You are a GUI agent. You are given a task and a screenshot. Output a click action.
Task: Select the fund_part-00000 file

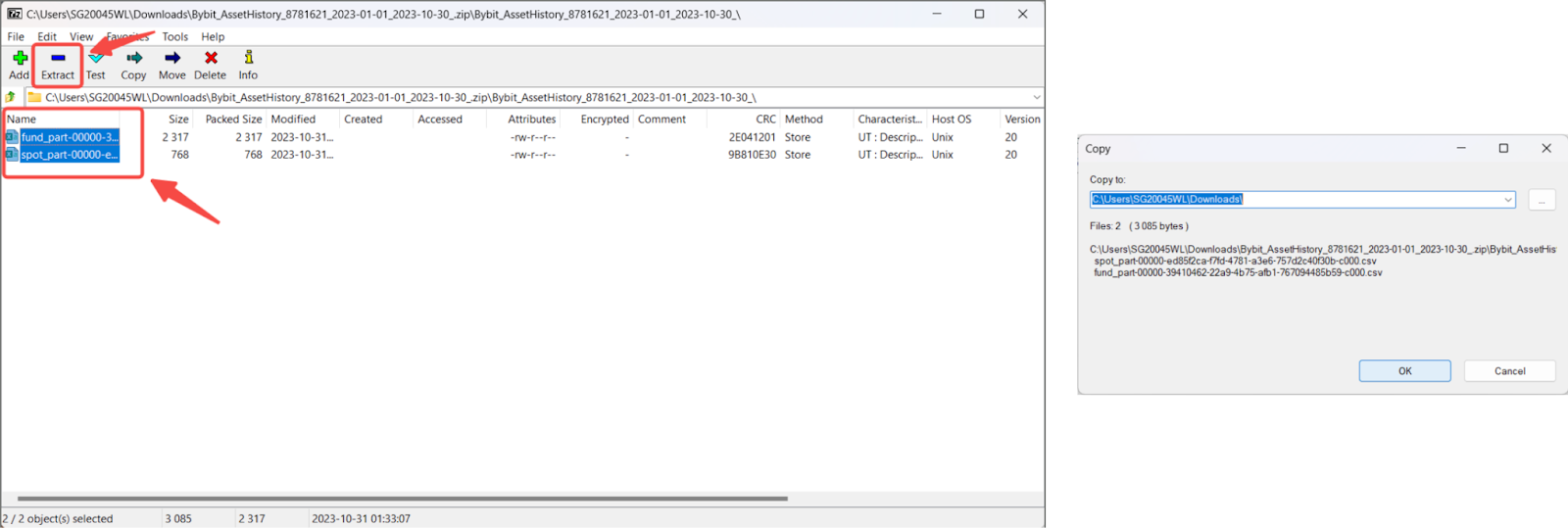pyautogui.click(x=69, y=137)
